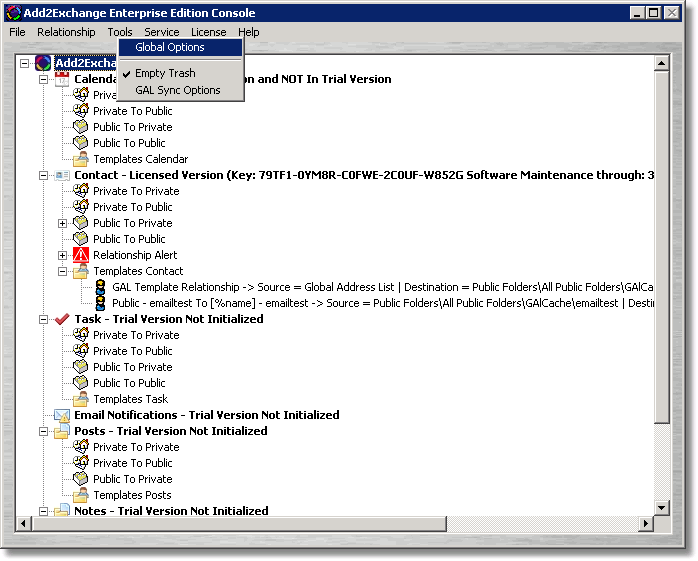Select the GAL Template Relationship row
This screenshot has height=561, width=698.
[x=383, y=287]
